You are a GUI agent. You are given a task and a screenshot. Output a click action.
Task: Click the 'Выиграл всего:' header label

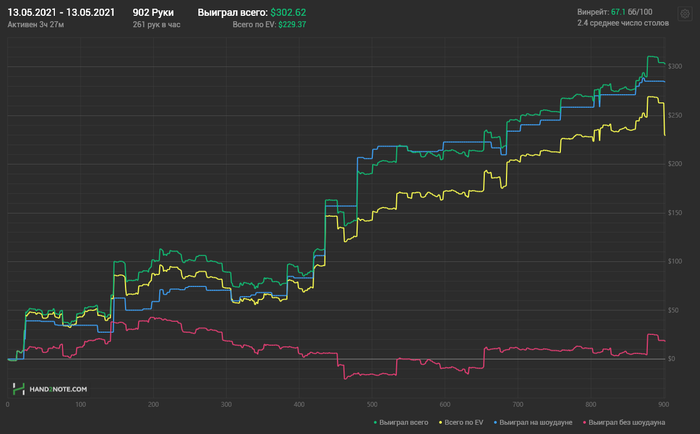233,13
